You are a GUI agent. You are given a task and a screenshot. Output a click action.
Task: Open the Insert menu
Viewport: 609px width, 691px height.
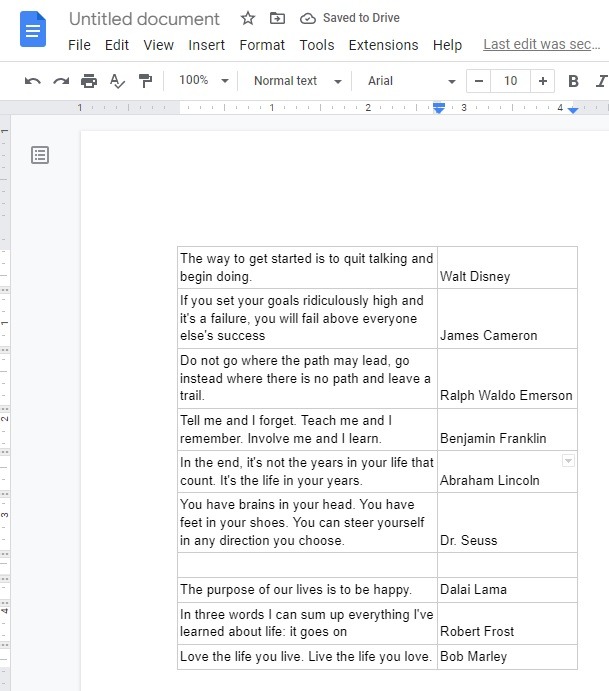pos(206,45)
